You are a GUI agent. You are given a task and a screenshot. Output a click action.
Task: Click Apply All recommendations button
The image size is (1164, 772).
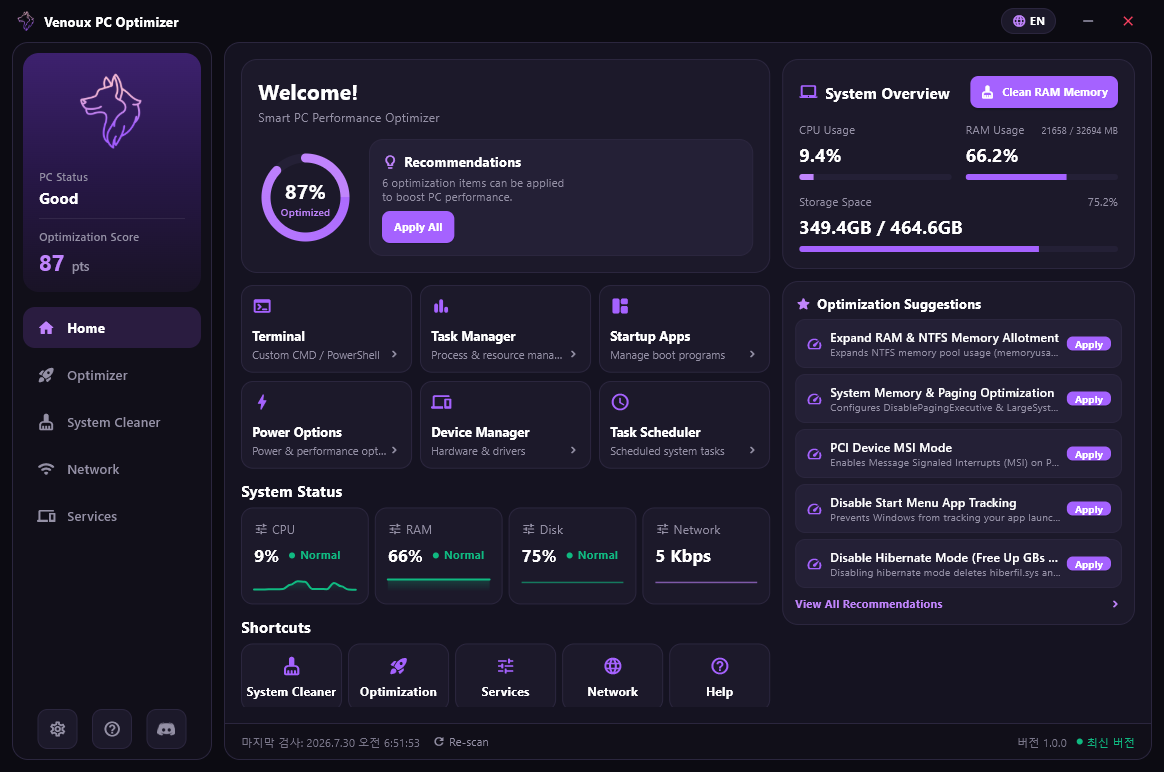pyautogui.click(x=418, y=227)
